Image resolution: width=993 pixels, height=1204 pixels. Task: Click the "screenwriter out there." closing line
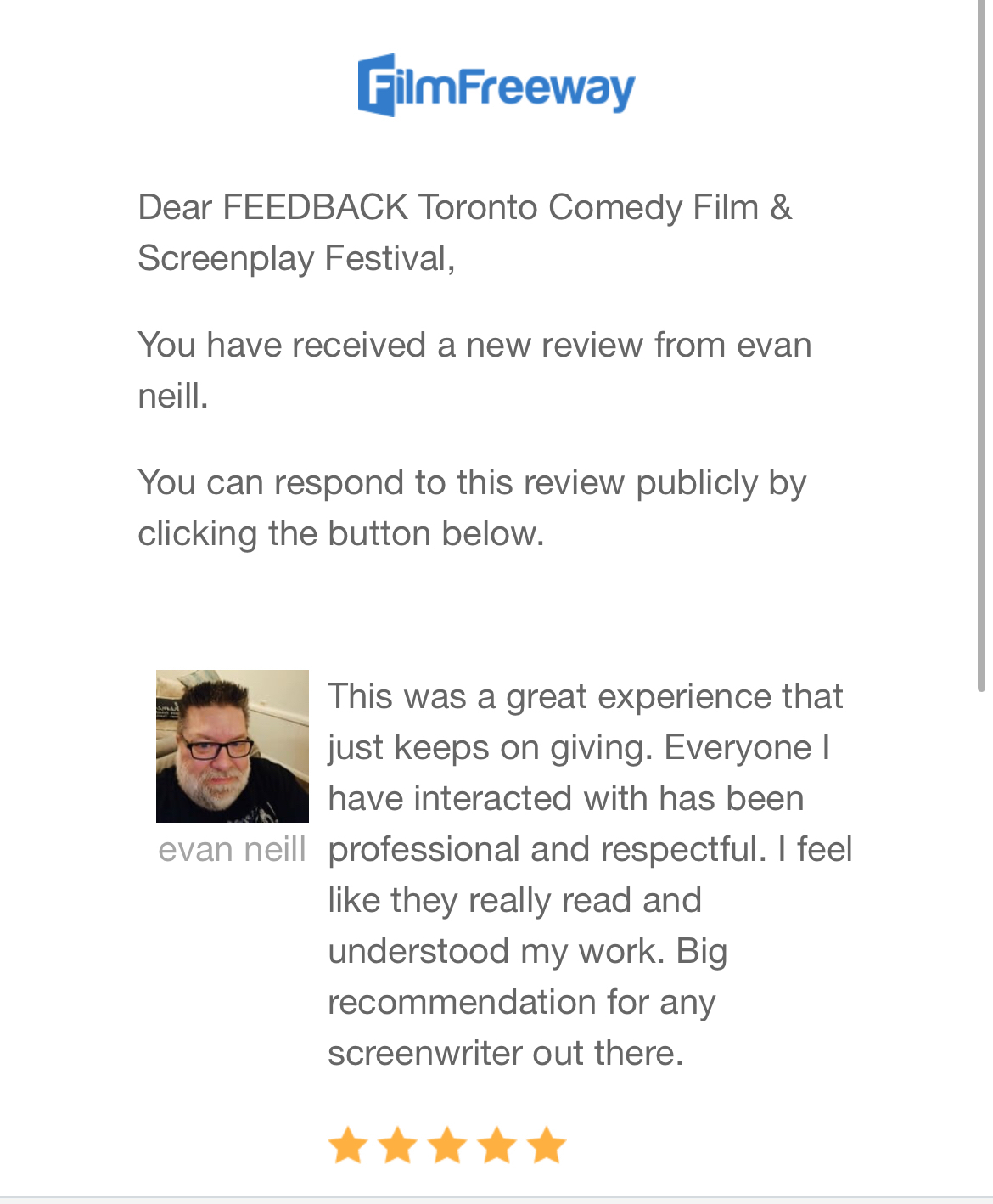[505, 1053]
